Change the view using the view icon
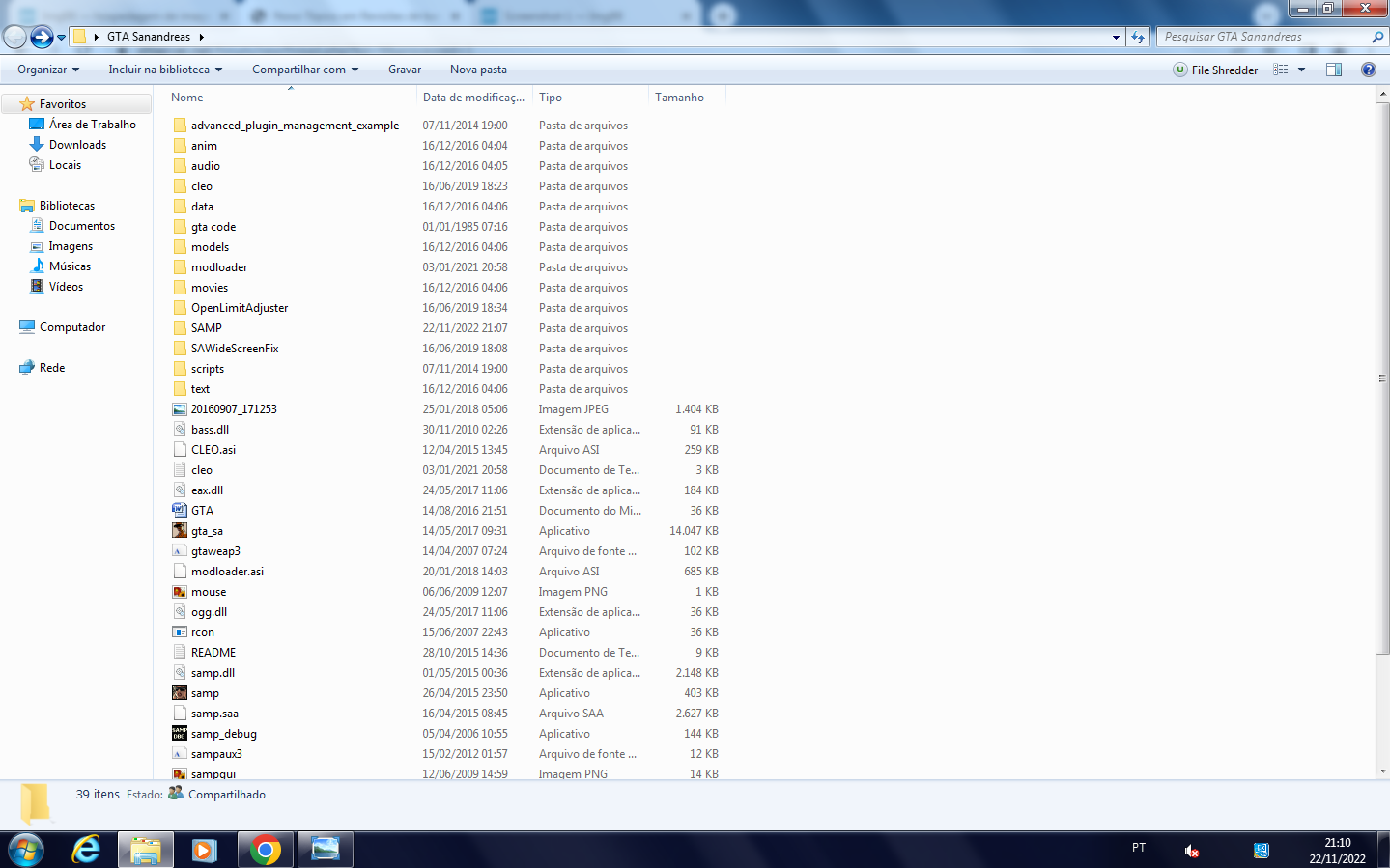Image resolution: width=1390 pixels, height=868 pixels. 1281,70
